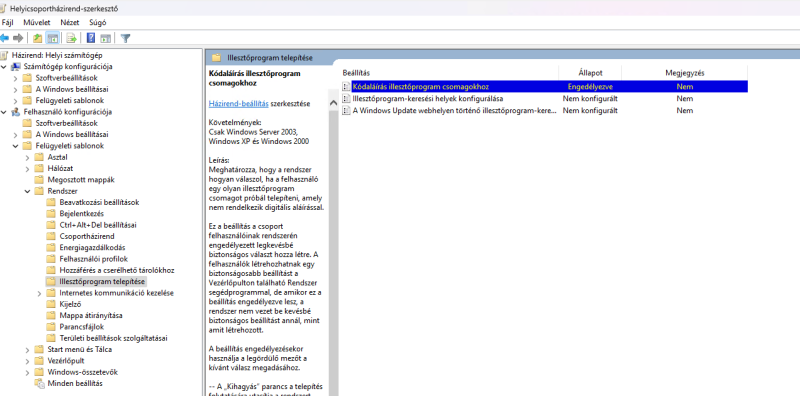
Task: Click the folder icon next to Windows-összetevők
Action: 39,372
